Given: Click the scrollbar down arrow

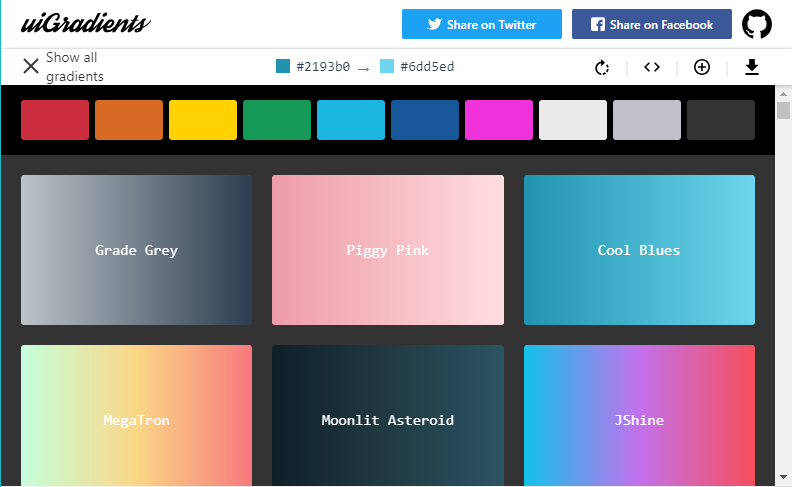Looking at the screenshot, I should (783, 477).
